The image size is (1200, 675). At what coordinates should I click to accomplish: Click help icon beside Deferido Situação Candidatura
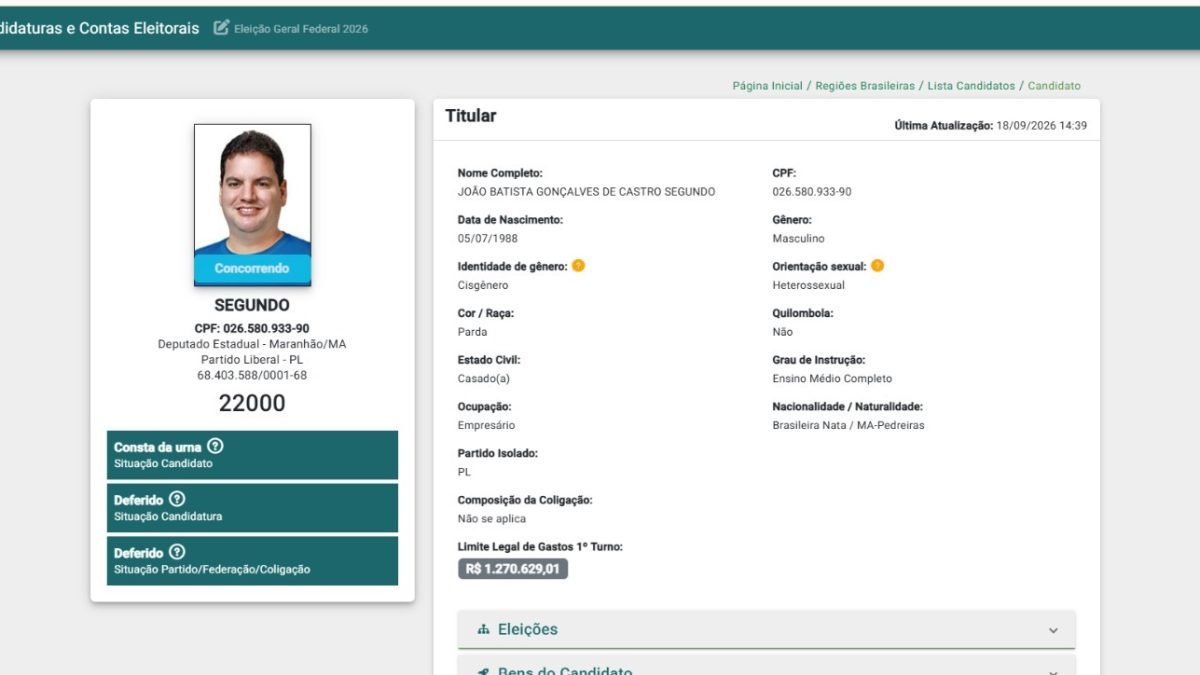click(x=177, y=499)
